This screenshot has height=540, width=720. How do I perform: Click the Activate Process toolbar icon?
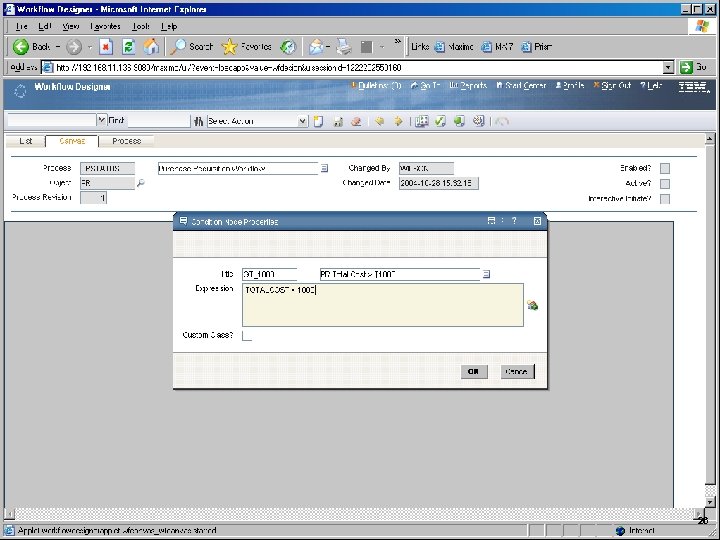[478, 121]
